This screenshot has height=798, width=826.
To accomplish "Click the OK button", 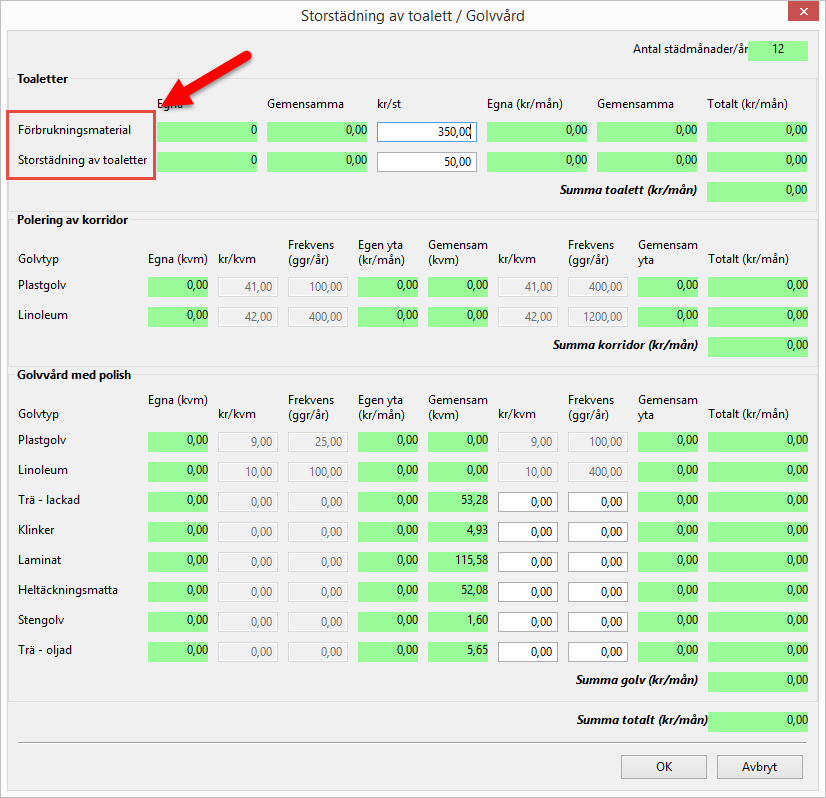I will click(663, 767).
